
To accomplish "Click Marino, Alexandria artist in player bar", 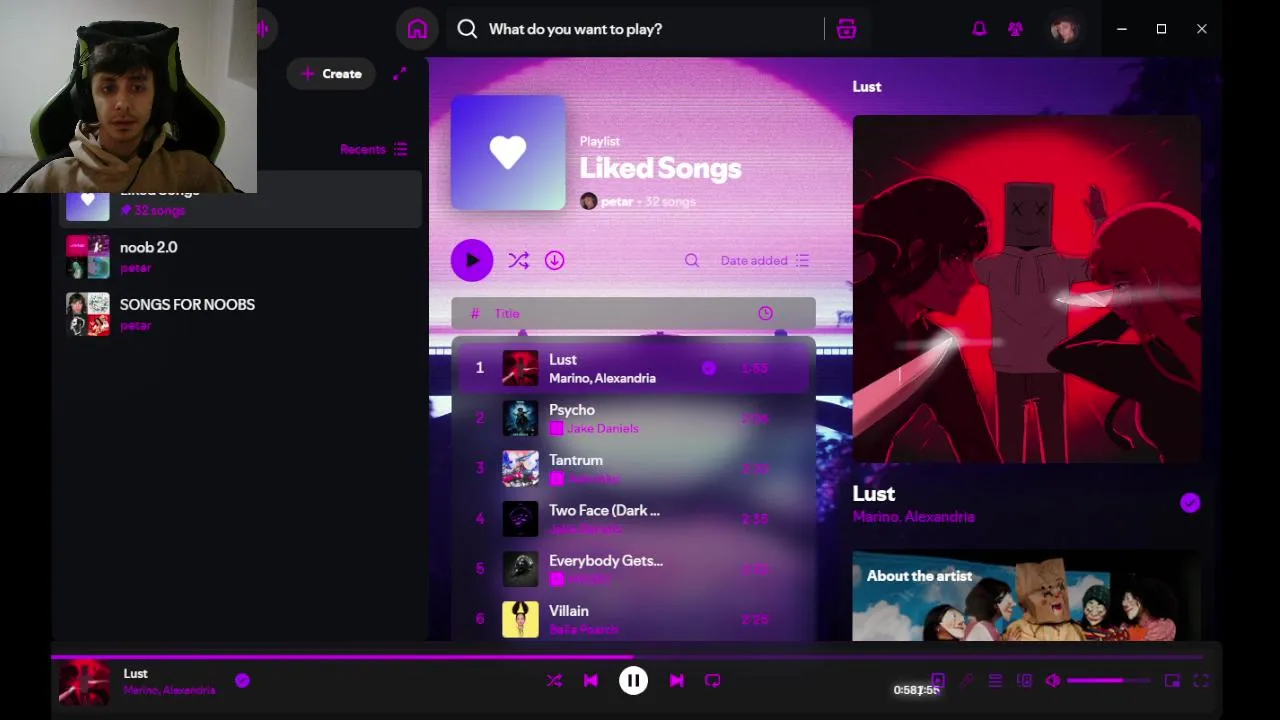I will [169, 691].
